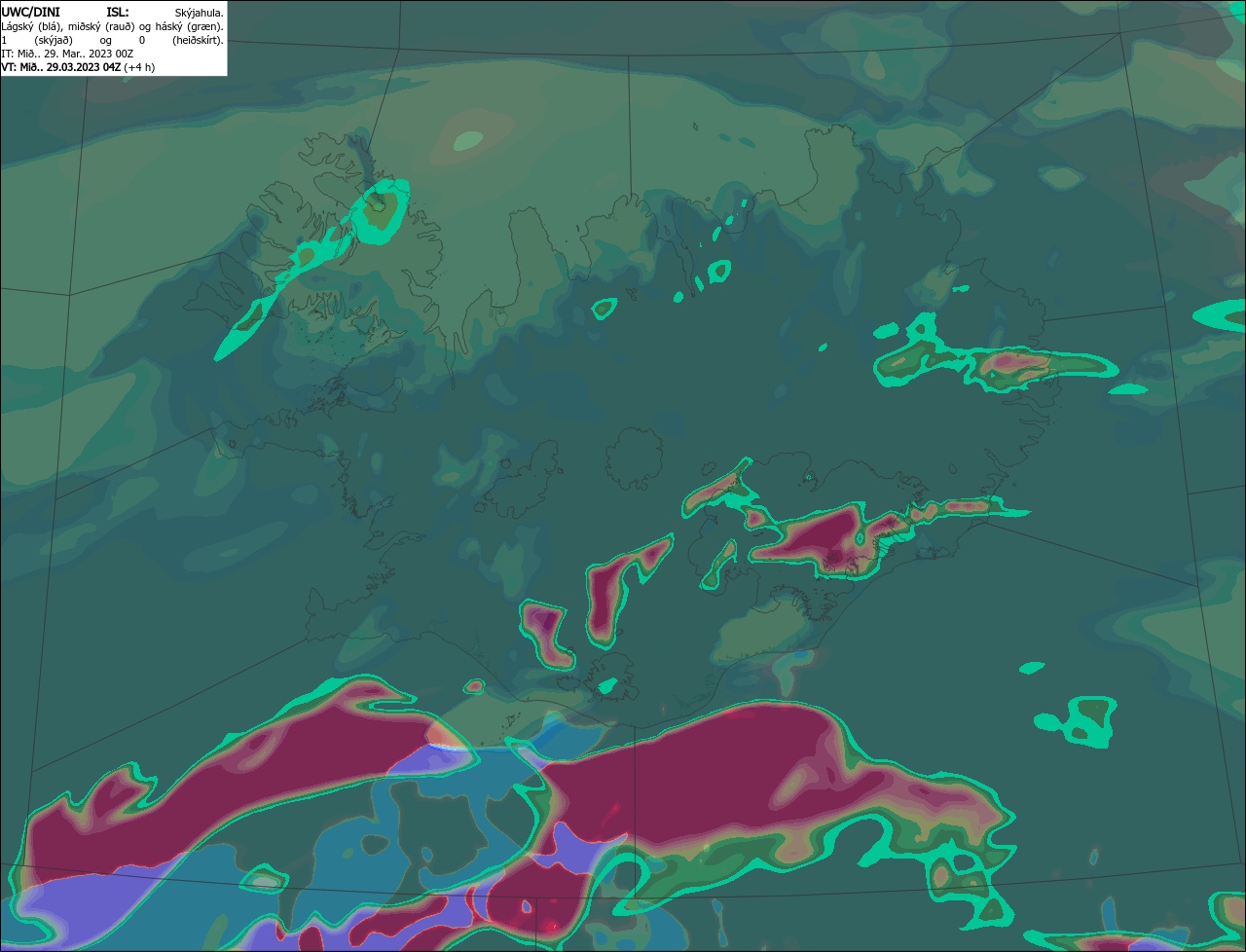
Task: Click 'háský (græn).' legend text
Action: [190, 27]
